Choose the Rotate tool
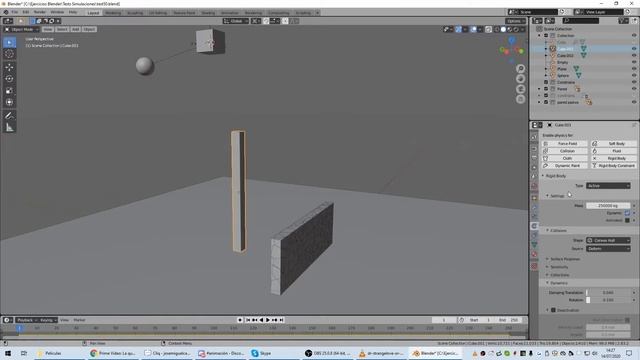640x360 pixels. pos(9,79)
